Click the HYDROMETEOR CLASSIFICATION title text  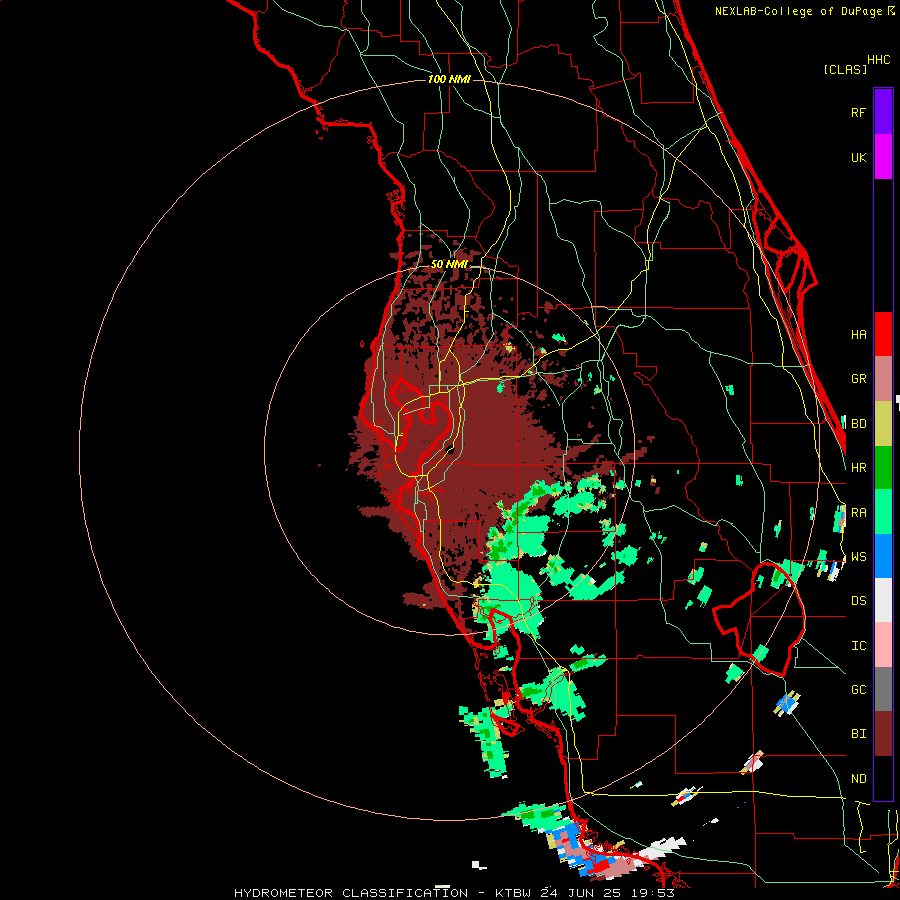pos(351,893)
